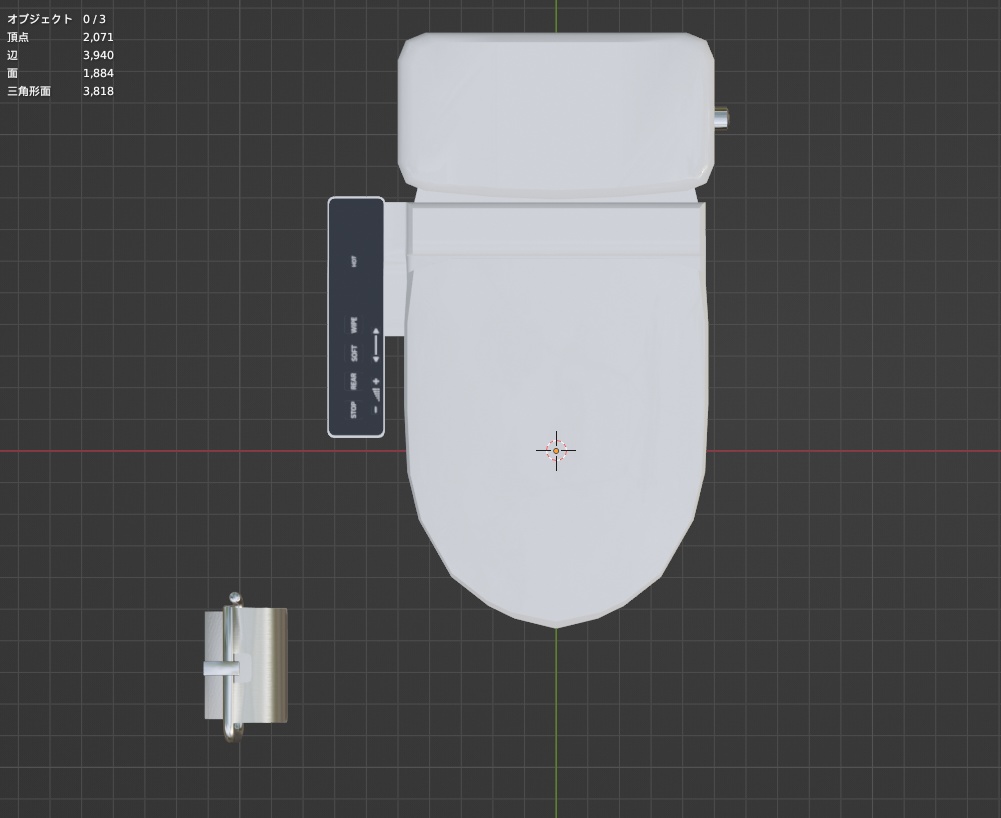Click the water pressure plus icon on the remote
The height and width of the screenshot is (818, 1001).
click(x=376, y=379)
